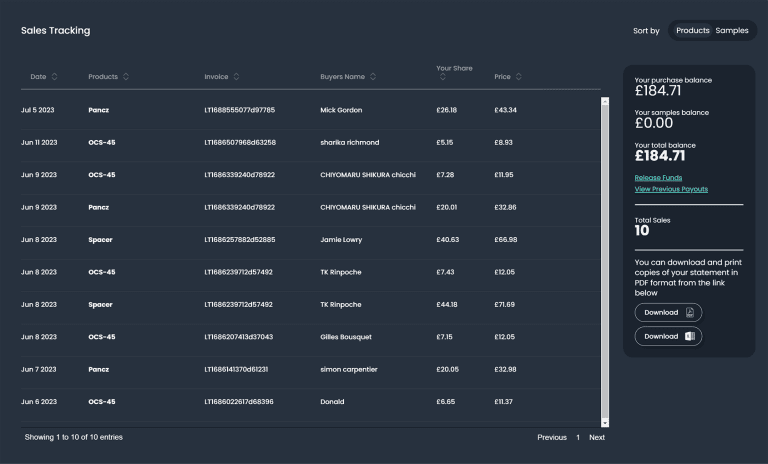Download the statement with the PDF icon
The image size is (768, 464).
(x=668, y=313)
